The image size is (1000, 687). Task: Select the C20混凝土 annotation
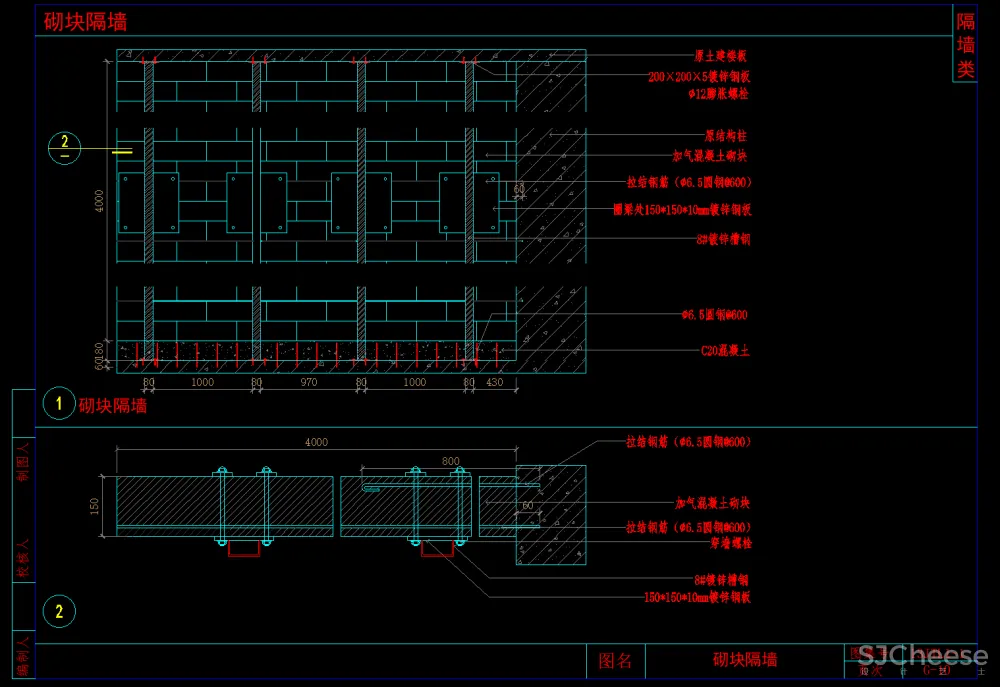(725, 351)
